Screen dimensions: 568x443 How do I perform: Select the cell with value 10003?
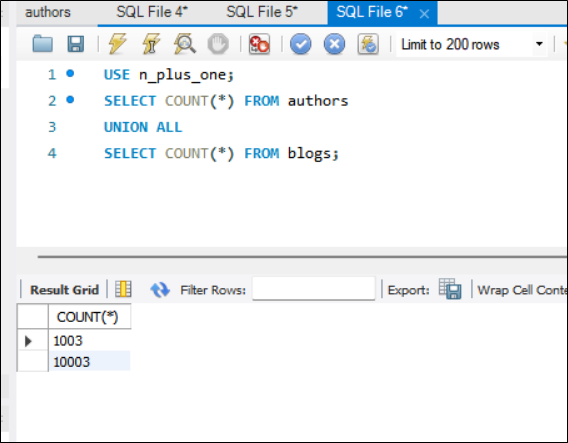click(x=89, y=361)
